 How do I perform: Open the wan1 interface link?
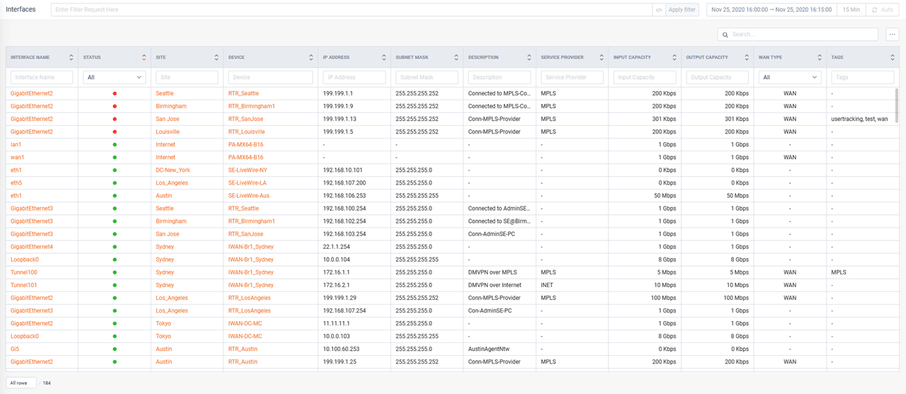pos(17,157)
